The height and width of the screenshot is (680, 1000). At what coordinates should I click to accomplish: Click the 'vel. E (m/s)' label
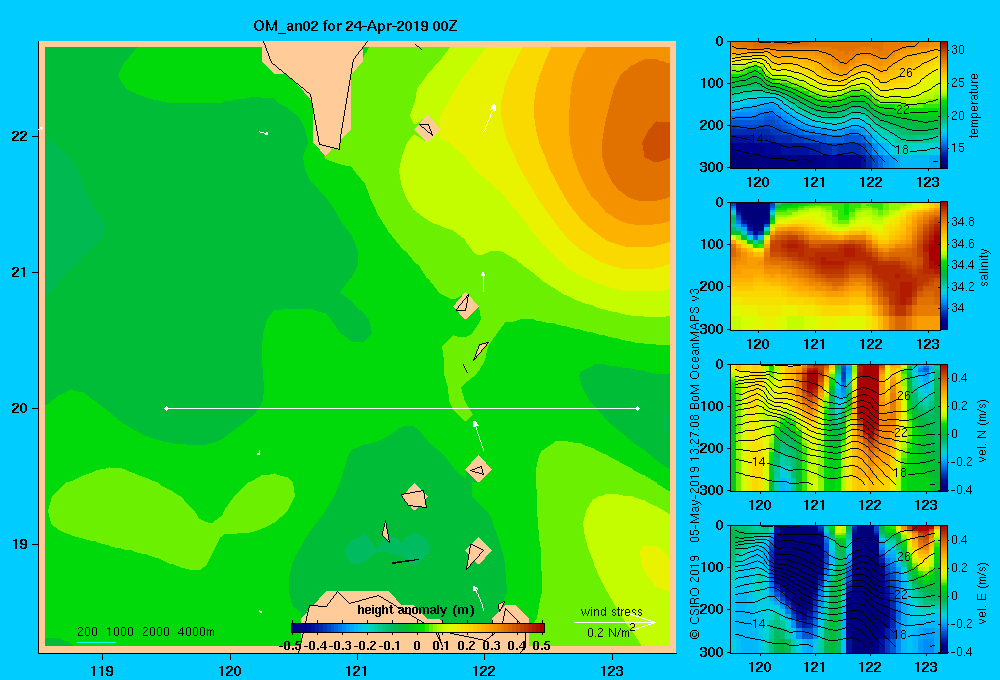pyautogui.click(x=983, y=592)
